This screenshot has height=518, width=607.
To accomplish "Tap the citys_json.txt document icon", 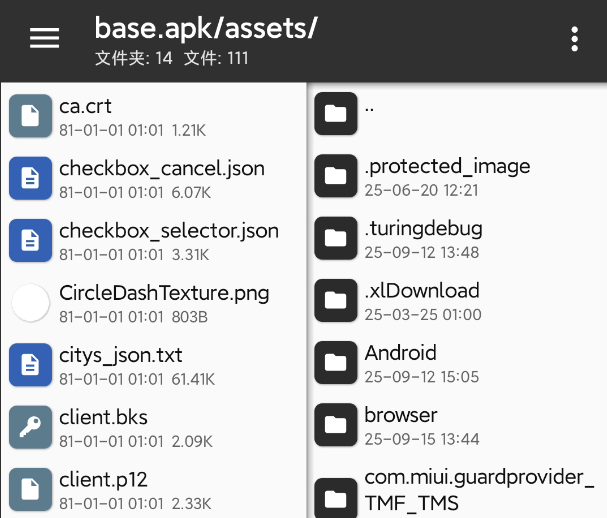I will [31, 364].
